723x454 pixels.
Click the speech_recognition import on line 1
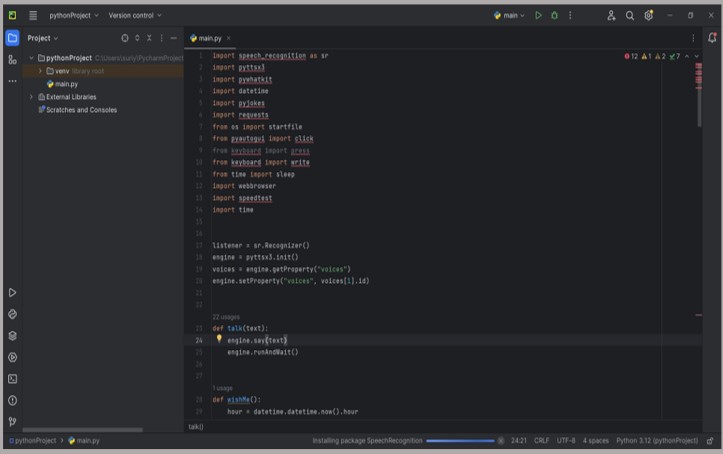272,56
